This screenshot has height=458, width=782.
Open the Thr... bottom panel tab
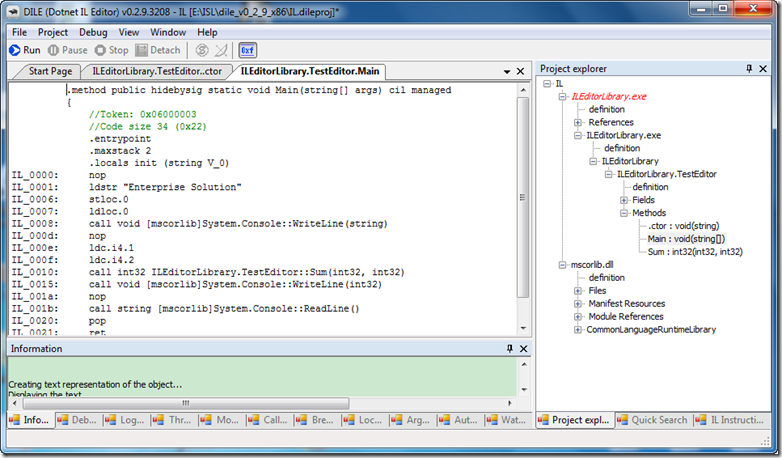pyautogui.click(x=173, y=420)
